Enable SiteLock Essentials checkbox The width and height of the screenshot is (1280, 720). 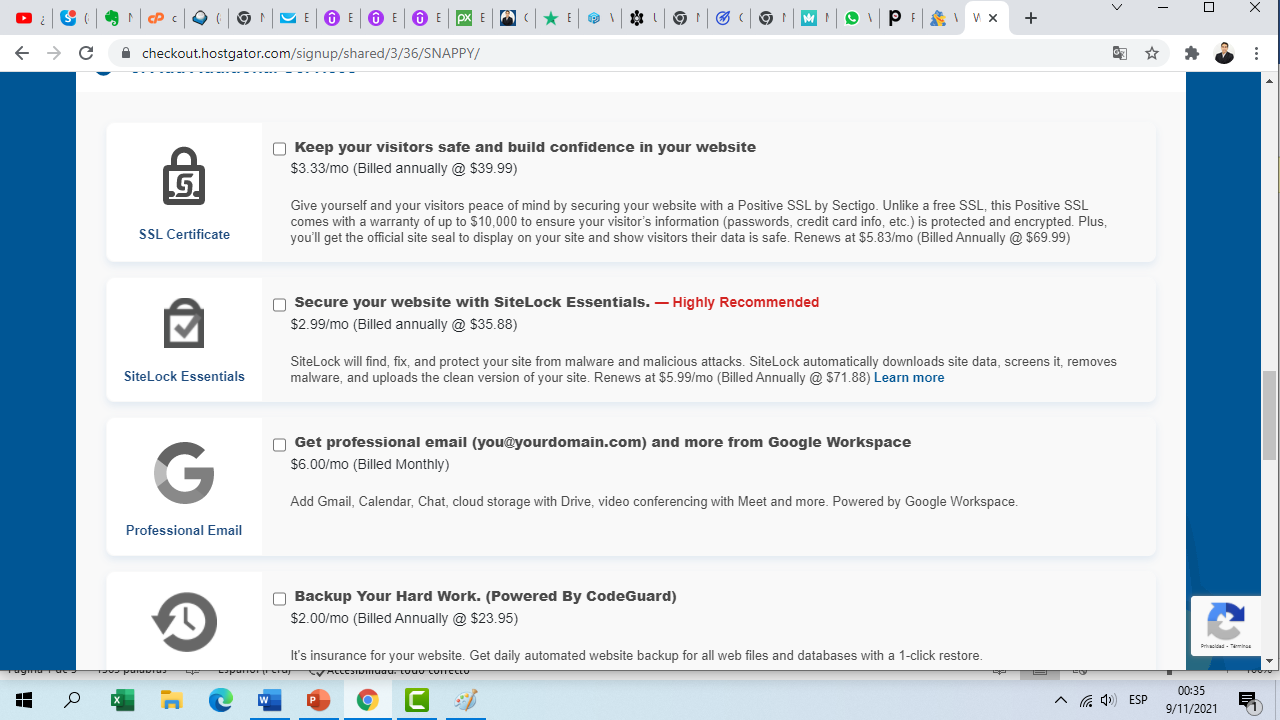[279, 305]
